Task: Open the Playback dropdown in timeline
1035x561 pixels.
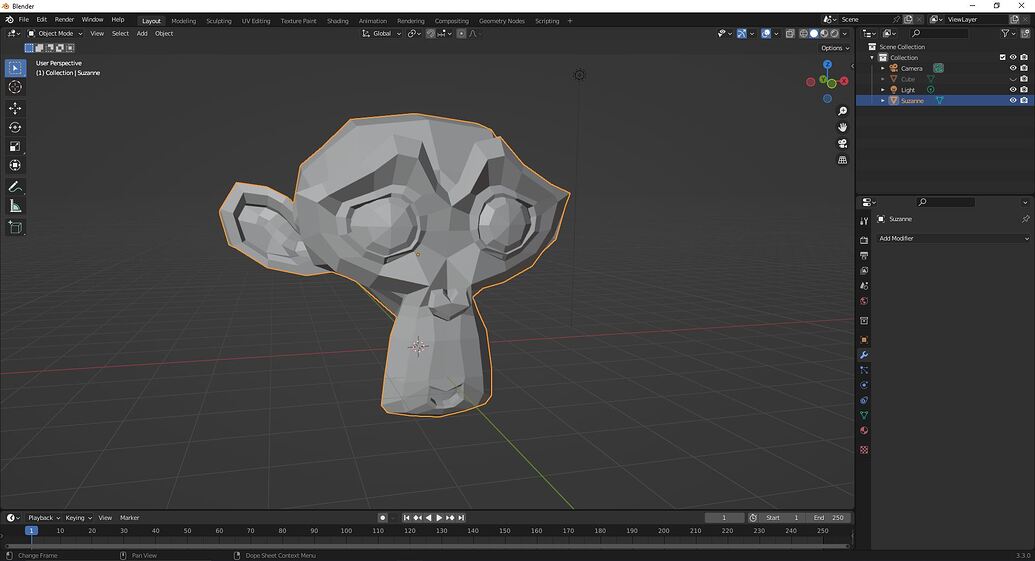Action: tap(44, 518)
